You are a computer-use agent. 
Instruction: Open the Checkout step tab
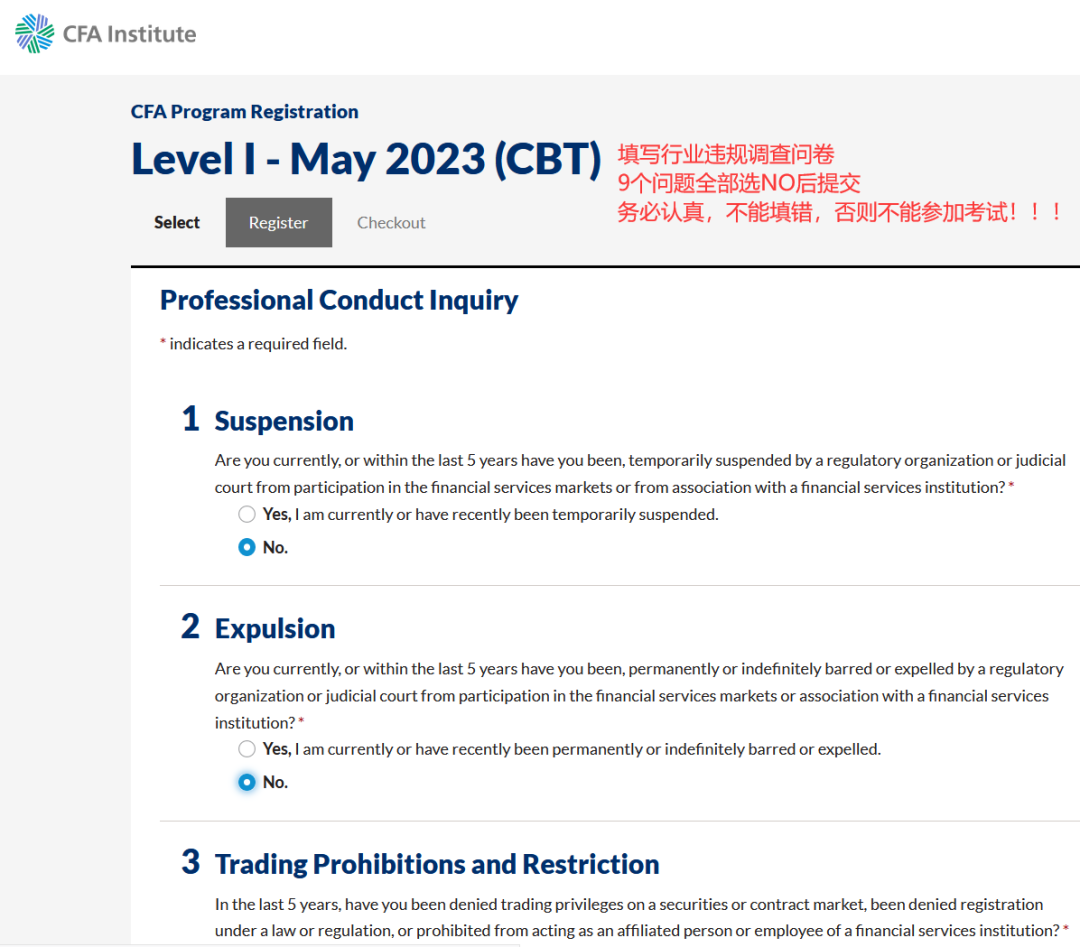391,222
